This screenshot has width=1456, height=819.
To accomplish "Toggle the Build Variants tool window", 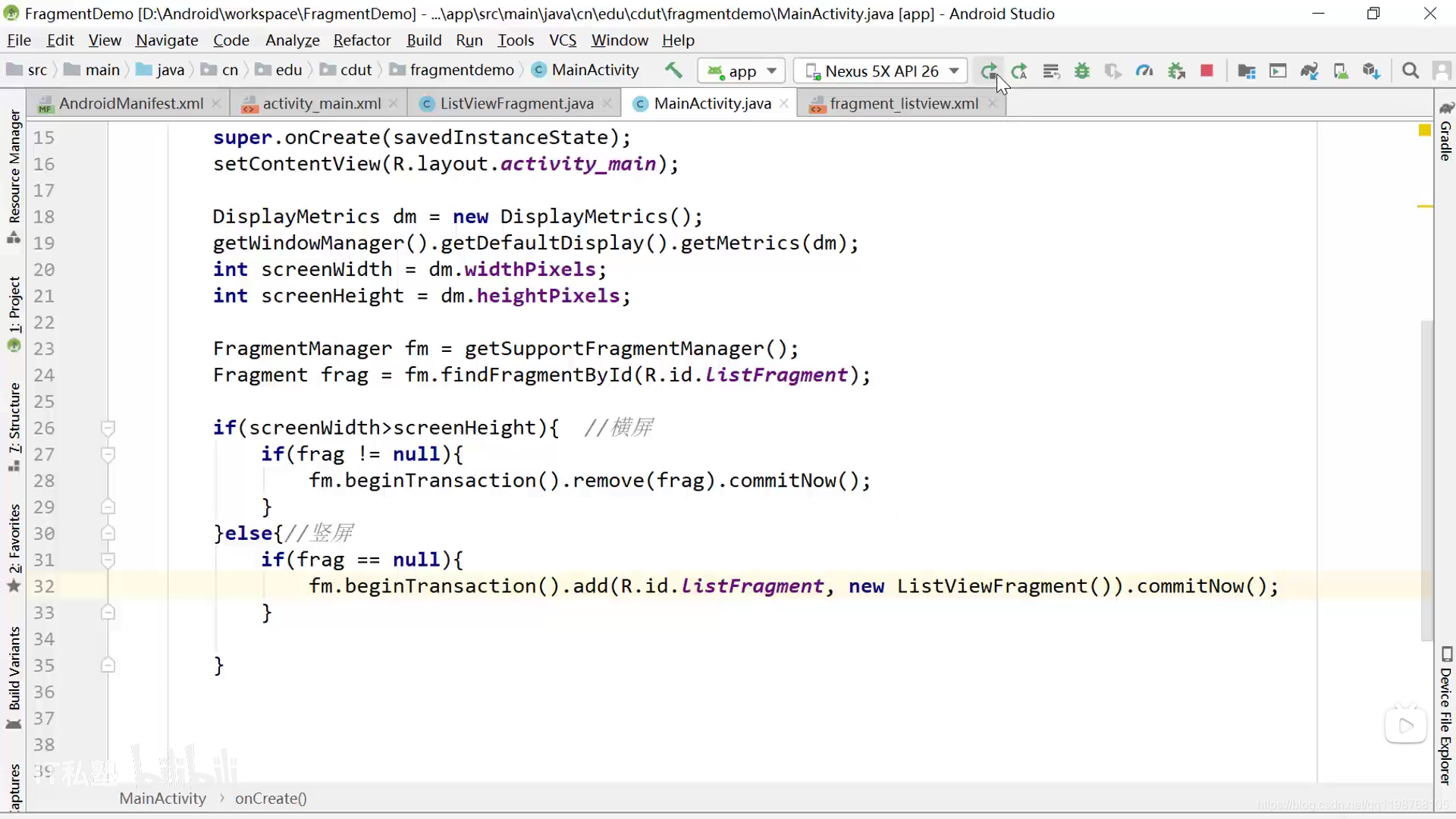I will pos(14,677).
